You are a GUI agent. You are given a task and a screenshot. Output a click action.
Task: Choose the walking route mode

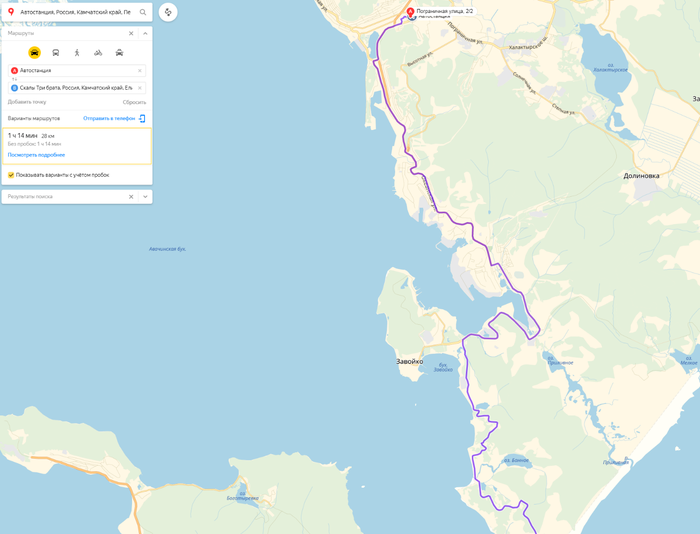pyautogui.click(x=77, y=53)
